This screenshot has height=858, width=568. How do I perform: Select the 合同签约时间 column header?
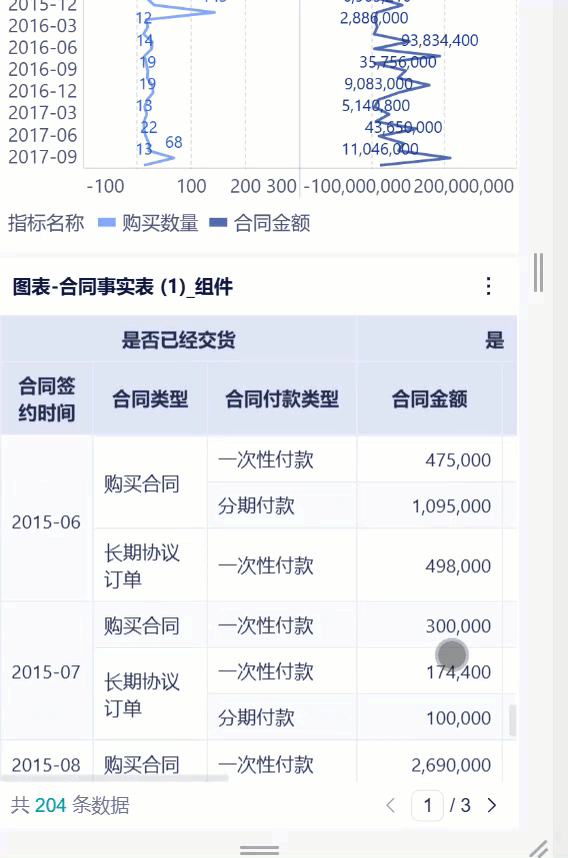pyautogui.click(x=47, y=399)
